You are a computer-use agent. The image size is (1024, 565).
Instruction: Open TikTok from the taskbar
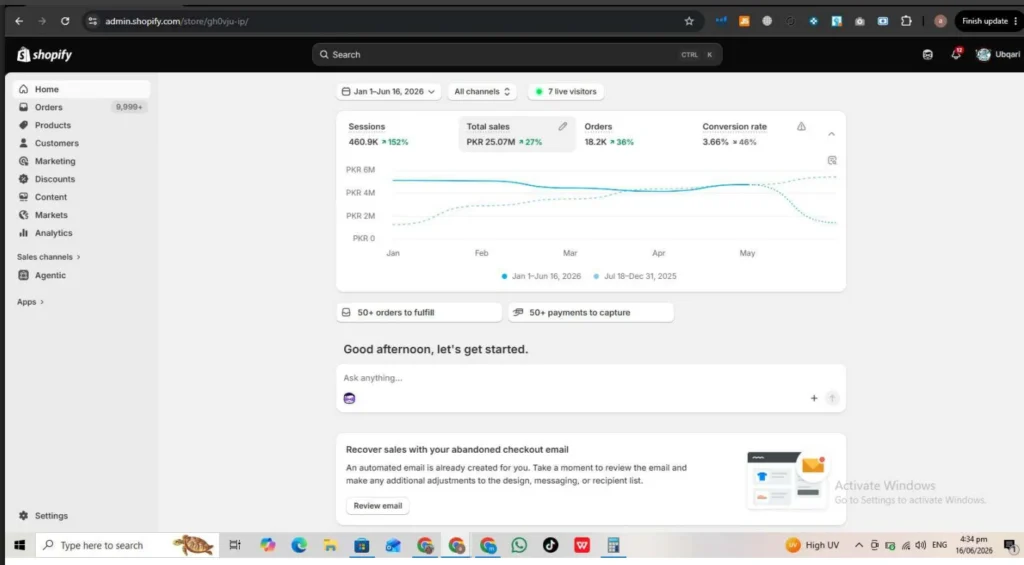551,545
